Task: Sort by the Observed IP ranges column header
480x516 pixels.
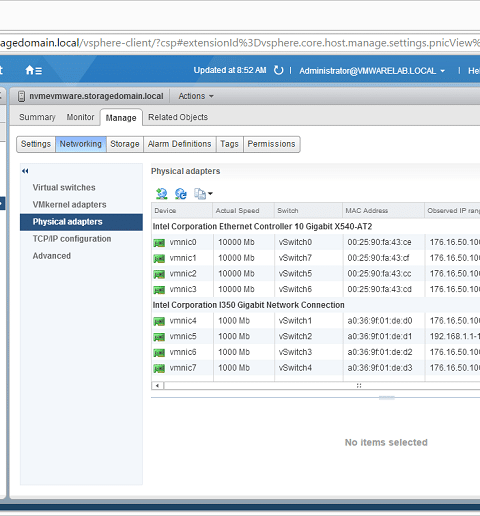Action: pyautogui.click(x=452, y=211)
